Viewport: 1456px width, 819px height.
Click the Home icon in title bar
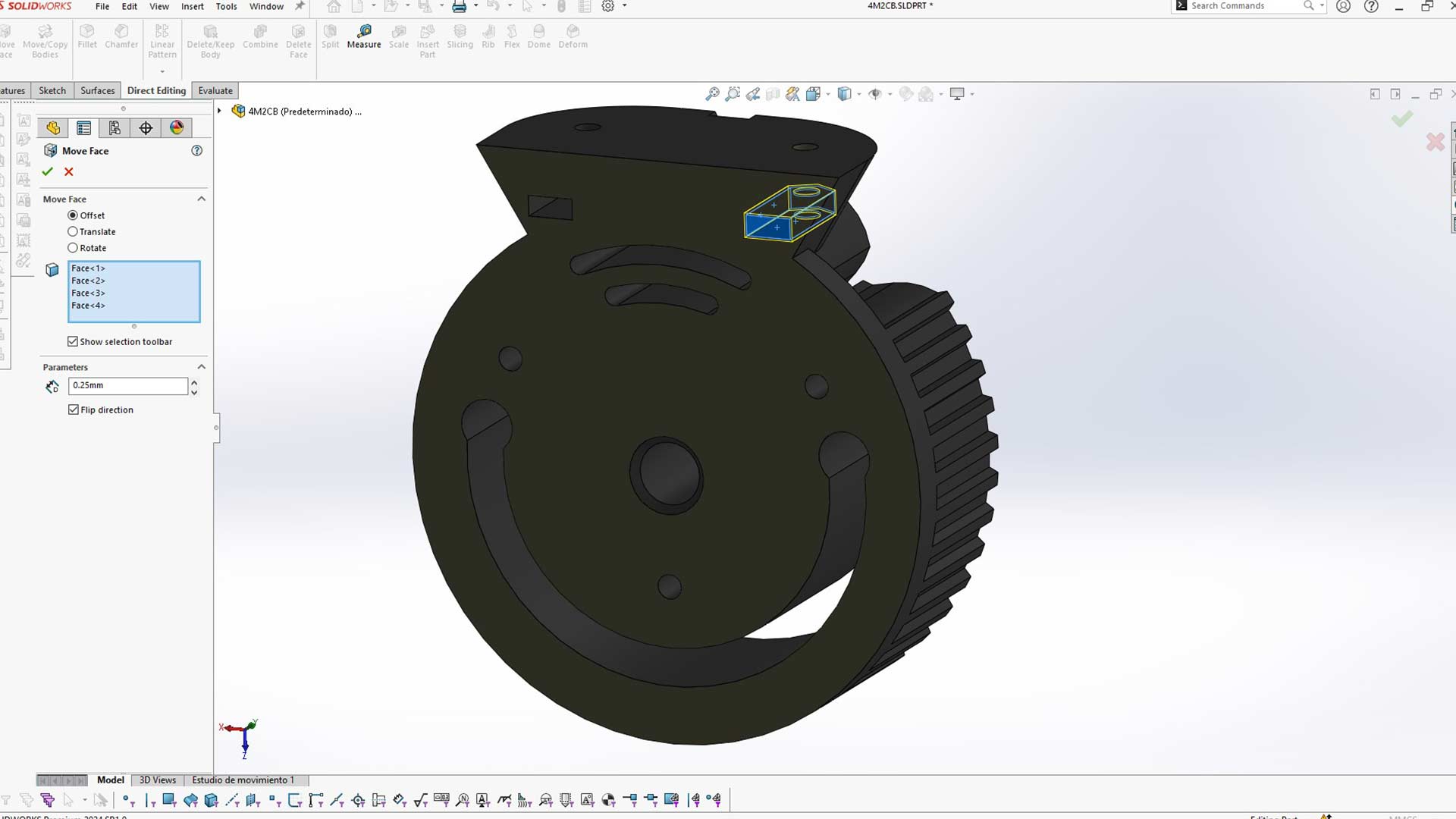334,6
